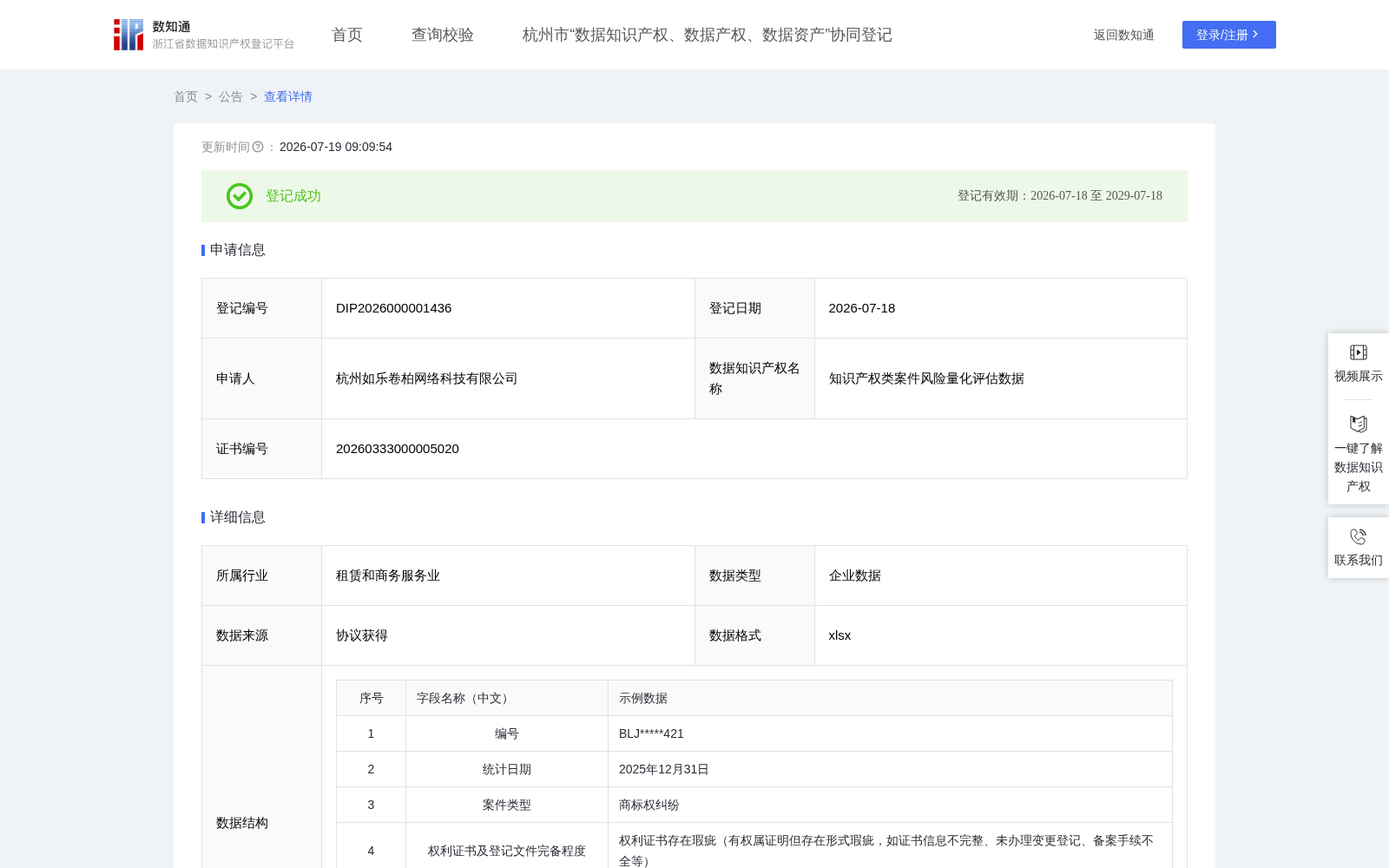Viewport: 1389px width, 868px height.
Task: Select 知识产权类案件风险量化评估数据 cell
Action: [x=1001, y=378]
